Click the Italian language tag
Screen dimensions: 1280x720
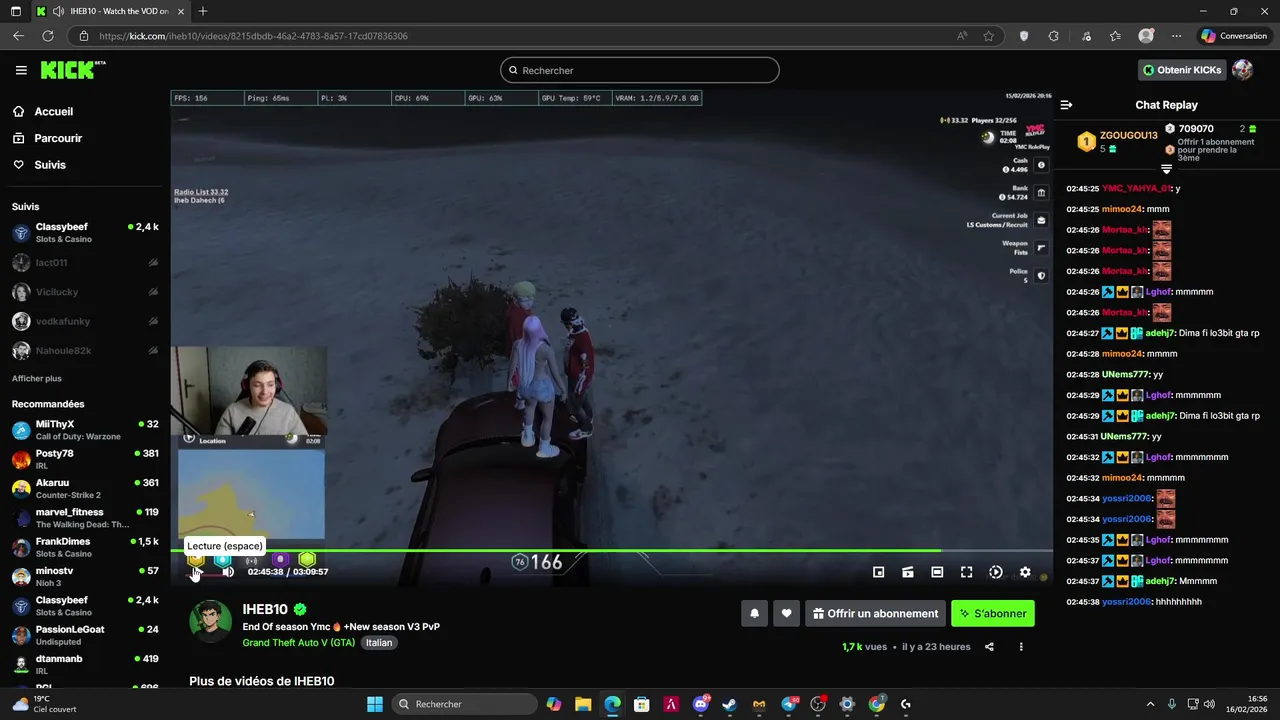point(379,643)
